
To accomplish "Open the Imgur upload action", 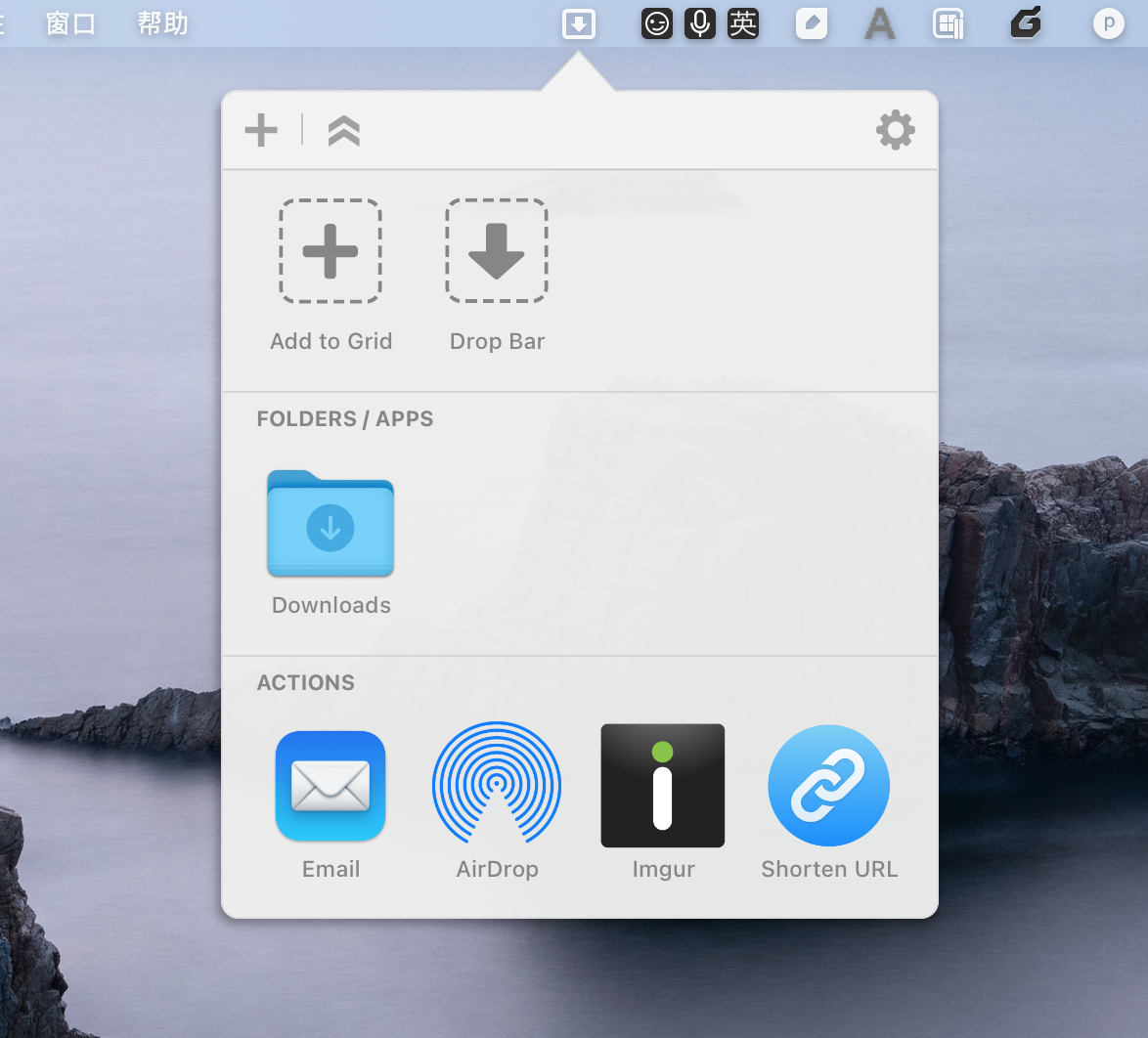I will pyautogui.click(x=662, y=785).
